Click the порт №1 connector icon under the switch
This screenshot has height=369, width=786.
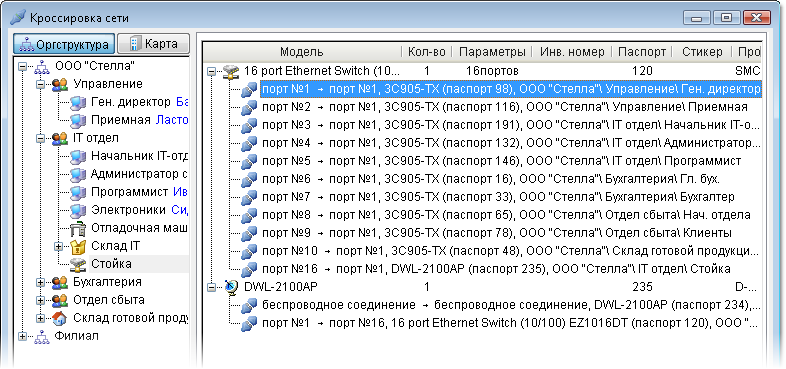pyautogui.click(x=249, y=89)
